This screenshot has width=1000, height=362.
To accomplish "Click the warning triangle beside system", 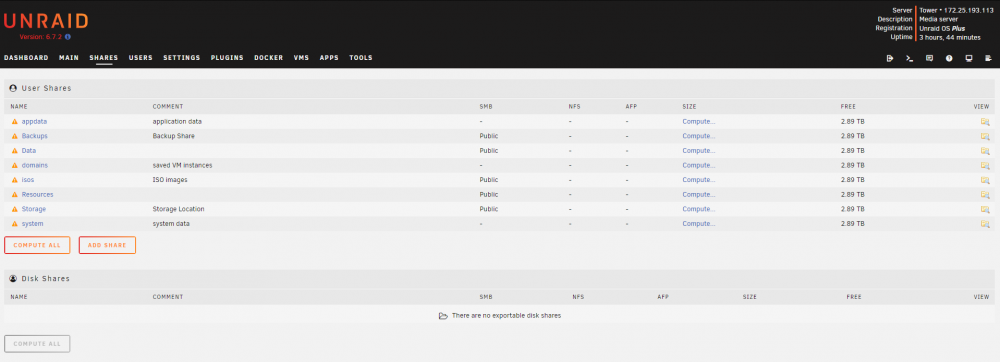I will pyautogui.click(x=15, y=224).
